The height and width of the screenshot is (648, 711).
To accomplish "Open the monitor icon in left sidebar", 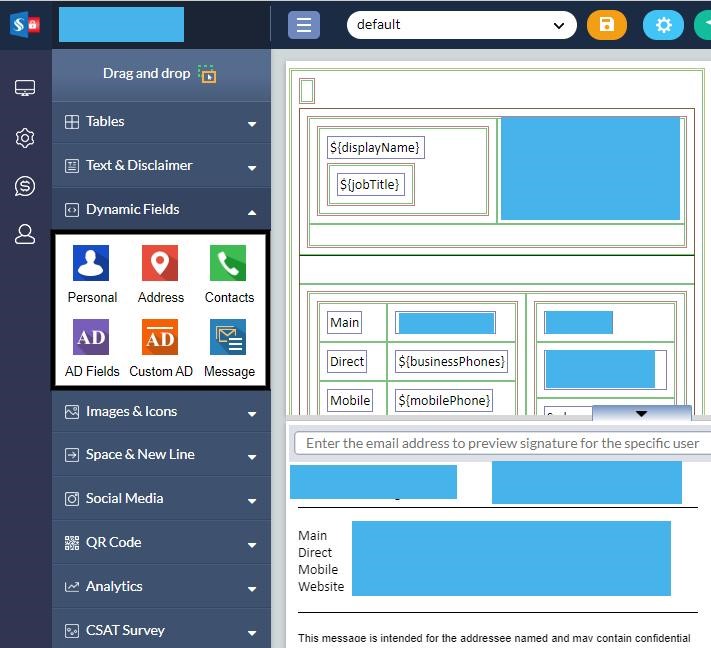I will pyautogui.click(x=25, y=89).
